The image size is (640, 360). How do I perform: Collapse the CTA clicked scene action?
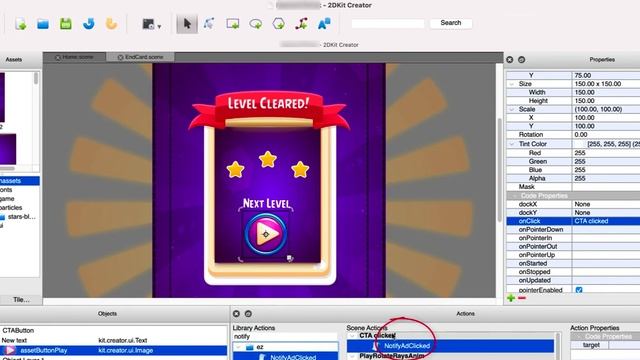(352, 336)
